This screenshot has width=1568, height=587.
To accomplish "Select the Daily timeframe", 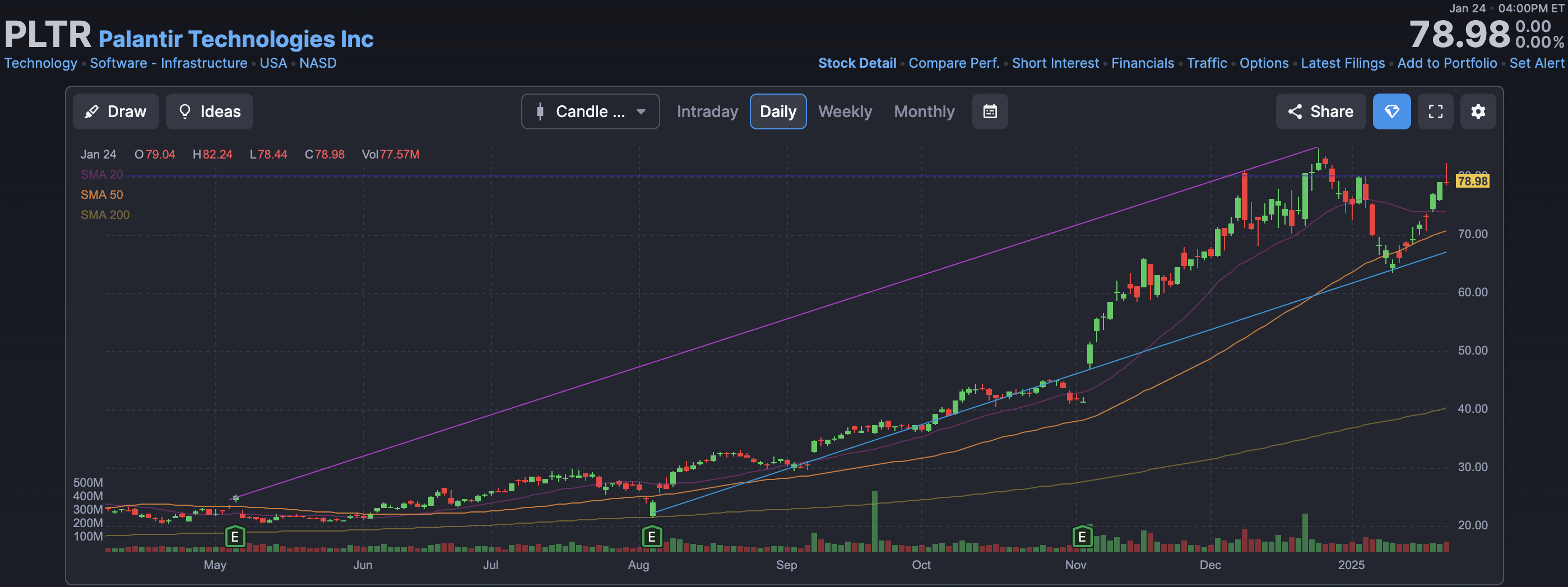I will pos(778,111).
